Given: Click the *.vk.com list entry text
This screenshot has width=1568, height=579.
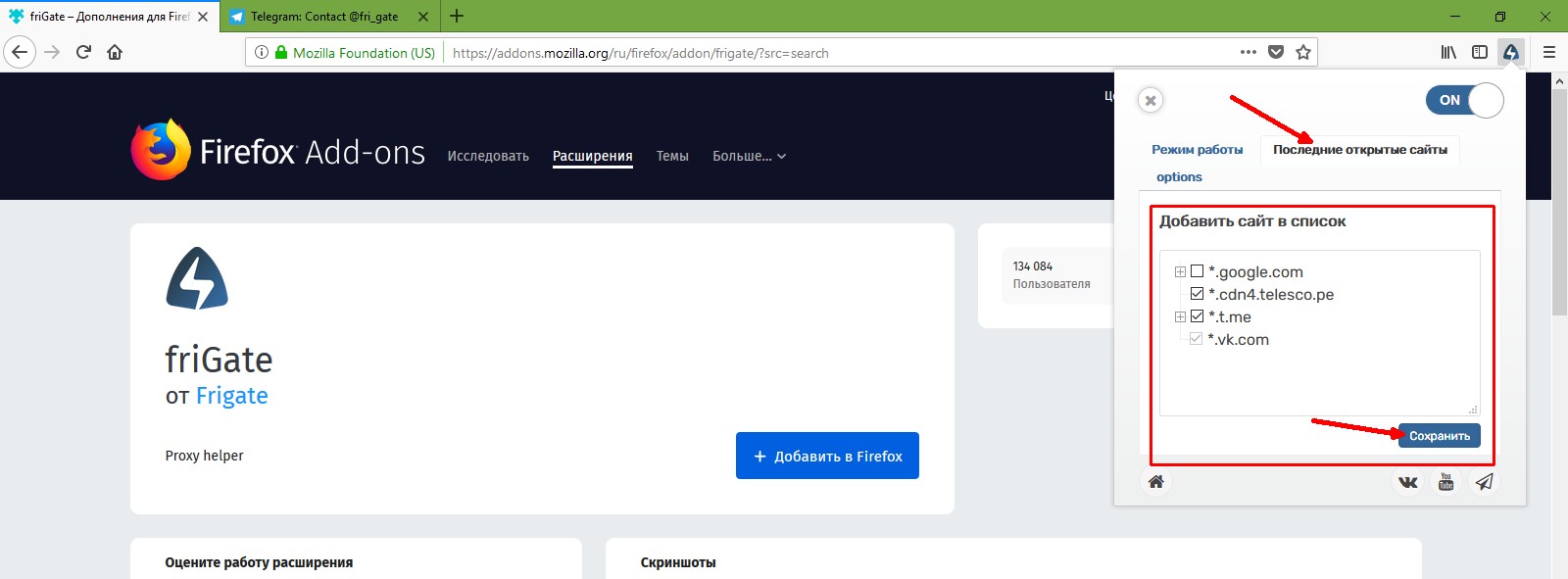Looking at the screenshot, I should [x=1239, y=340].
